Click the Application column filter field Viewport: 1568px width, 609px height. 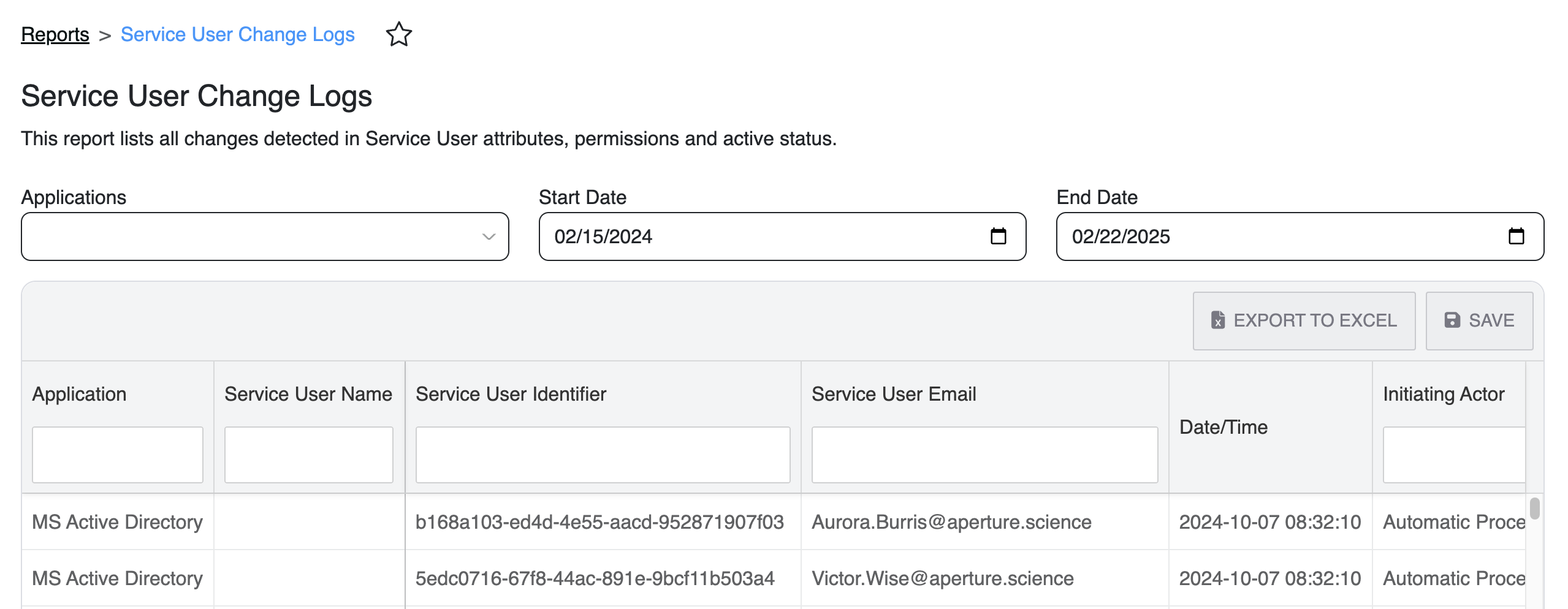coord(117,455)
